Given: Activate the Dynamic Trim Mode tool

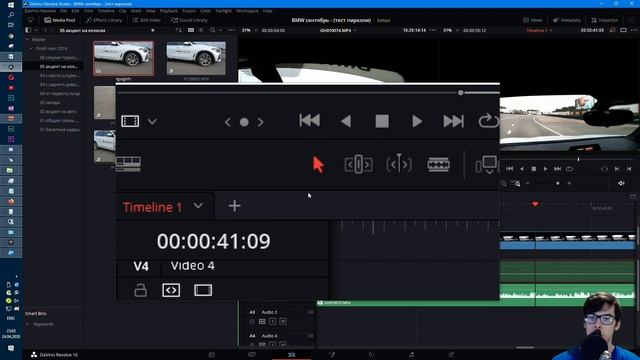Looking at the screenshot, I should tap(399, 164).
